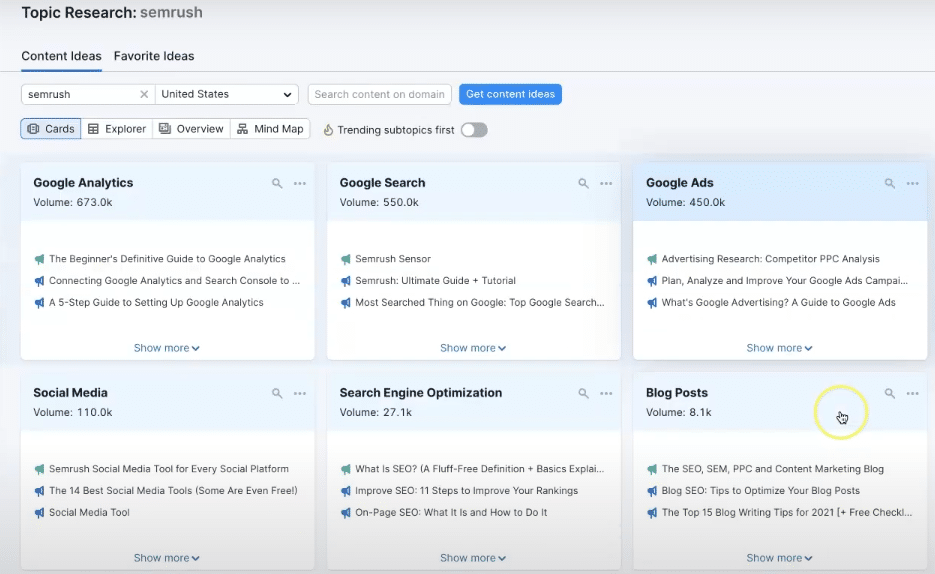
Task: Click the search icon on Social Media card
Action: click(277, 393)
